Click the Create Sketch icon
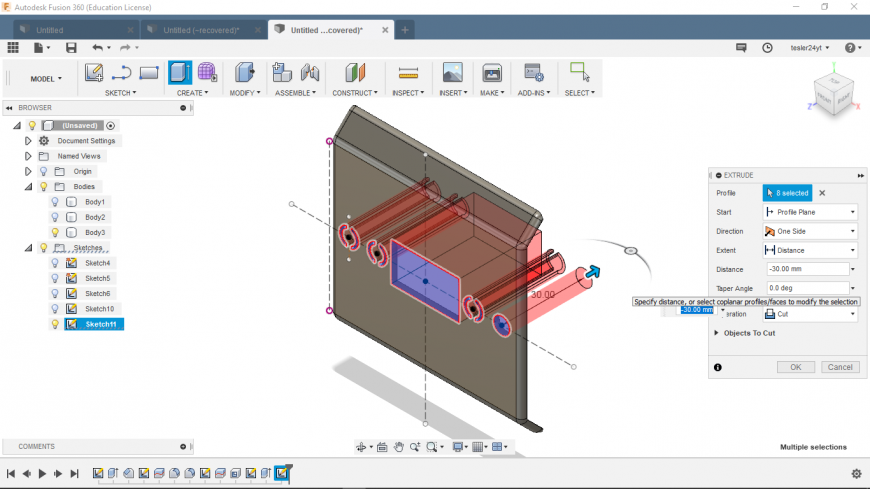Image resolution: width=870 pixels, height=489 pixels. [x=94, y=73]
